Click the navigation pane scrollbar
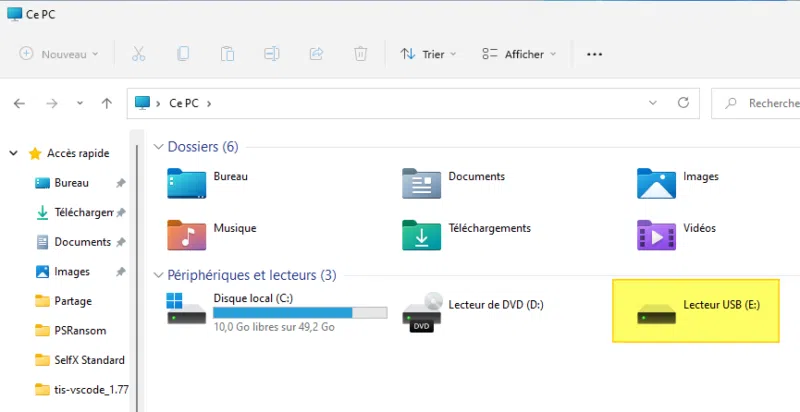The width and height of the screenshot is (800, 412). [136, 276]
